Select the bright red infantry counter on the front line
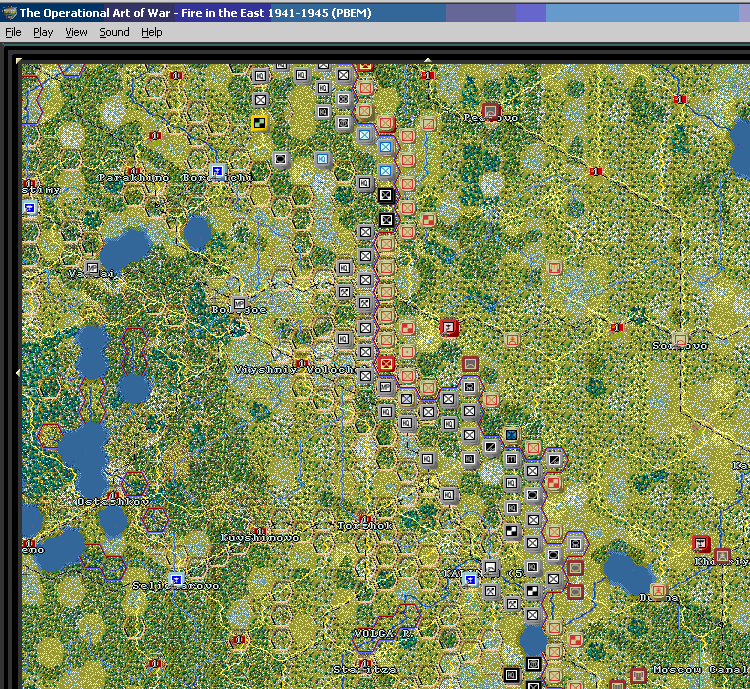The width and height of the screenshot is (750, 689). [386, 364]
